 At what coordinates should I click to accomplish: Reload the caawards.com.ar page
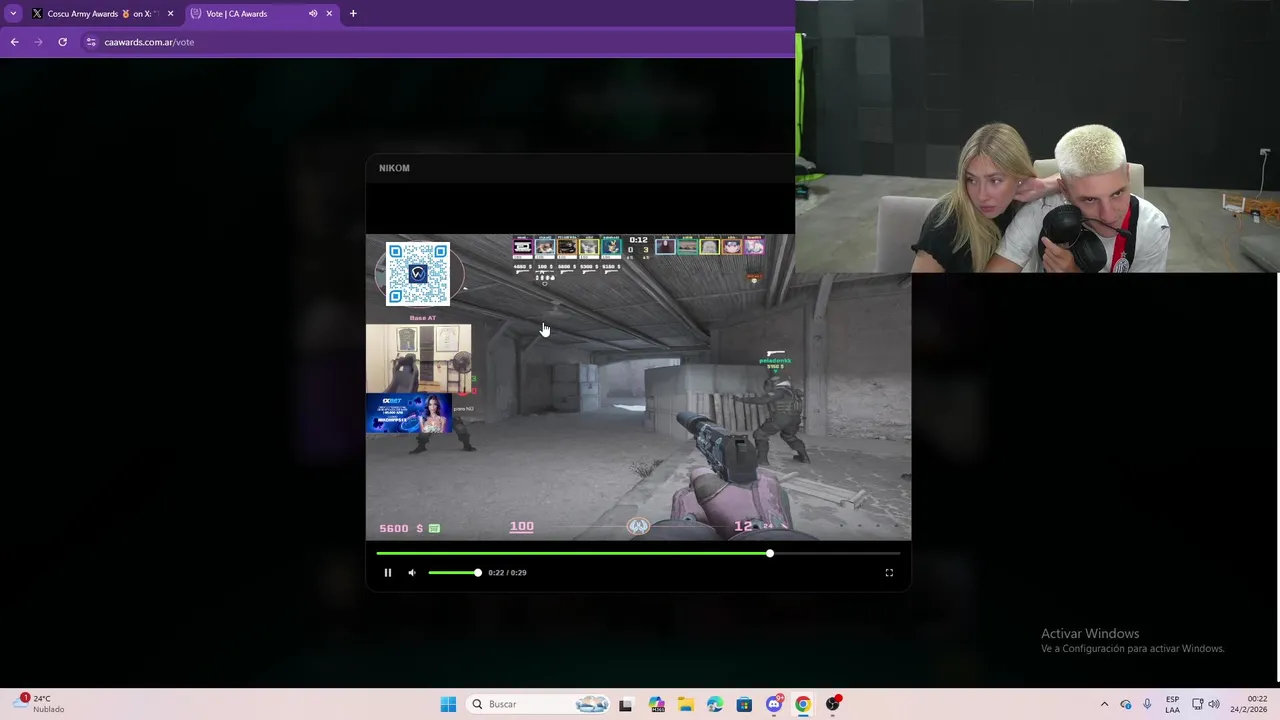click(62, 42)
